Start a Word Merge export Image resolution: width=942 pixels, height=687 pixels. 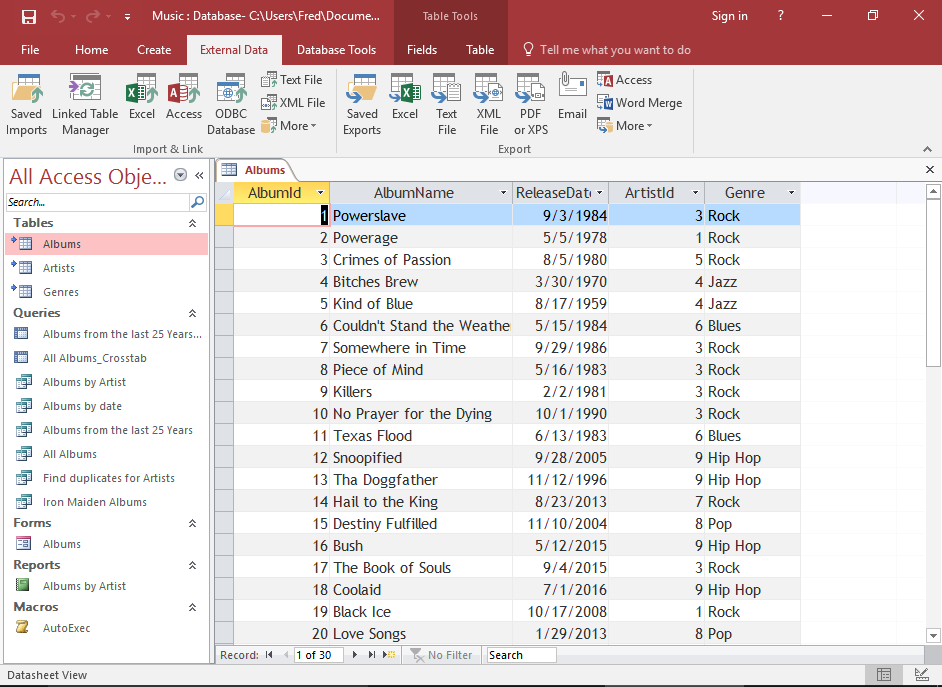[x=640, y=102]
